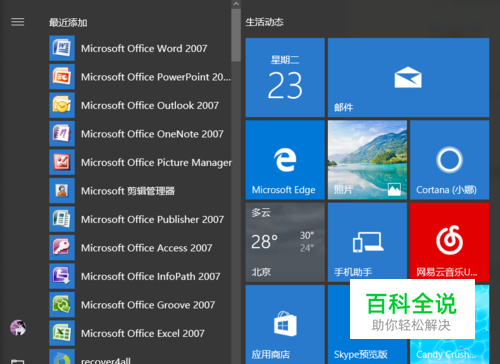Select Microsoft Office Publisher 2007 label
500x364 pixels.
(x=152, y=220)
